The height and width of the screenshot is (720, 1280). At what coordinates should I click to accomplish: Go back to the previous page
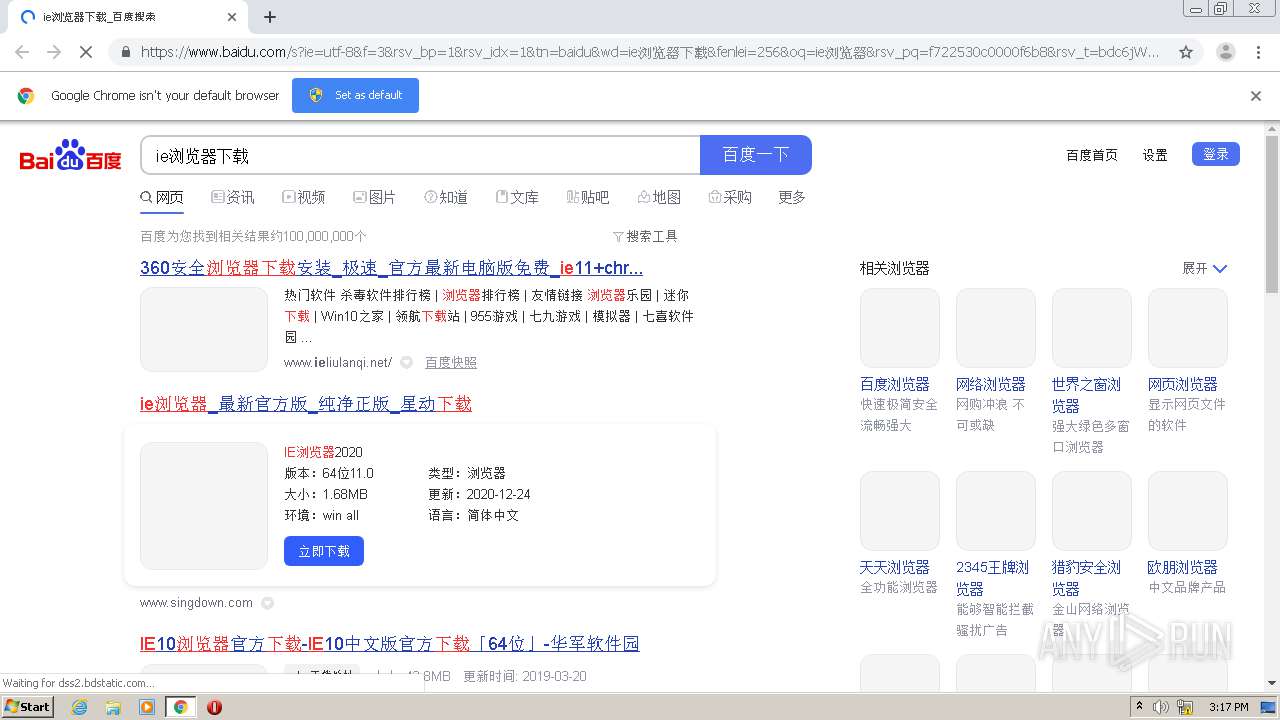(22, 52)
